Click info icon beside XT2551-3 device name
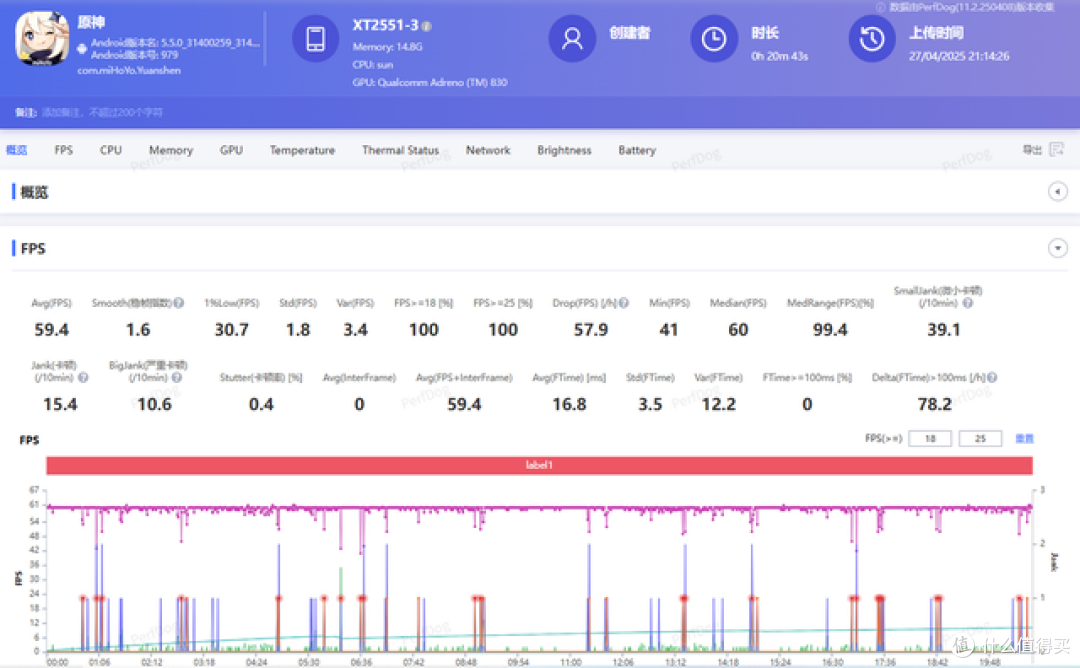The image size is (1080, 668). pos(426,26)
